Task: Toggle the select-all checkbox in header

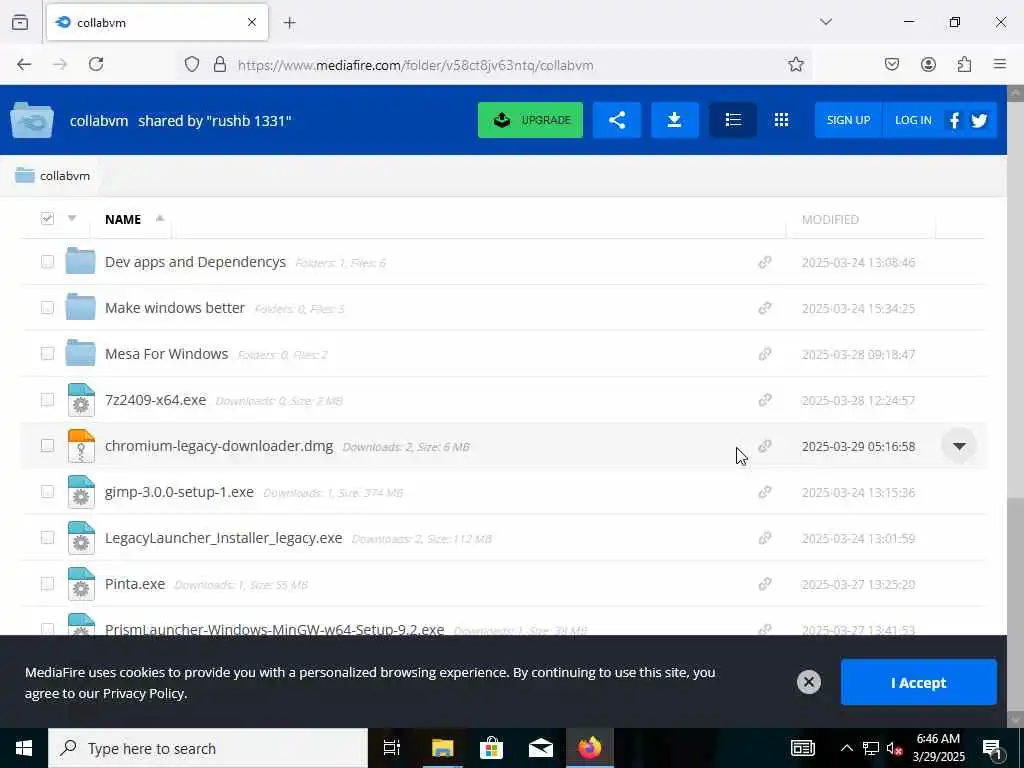Action: pyautogui.click(x=47, y=218)
